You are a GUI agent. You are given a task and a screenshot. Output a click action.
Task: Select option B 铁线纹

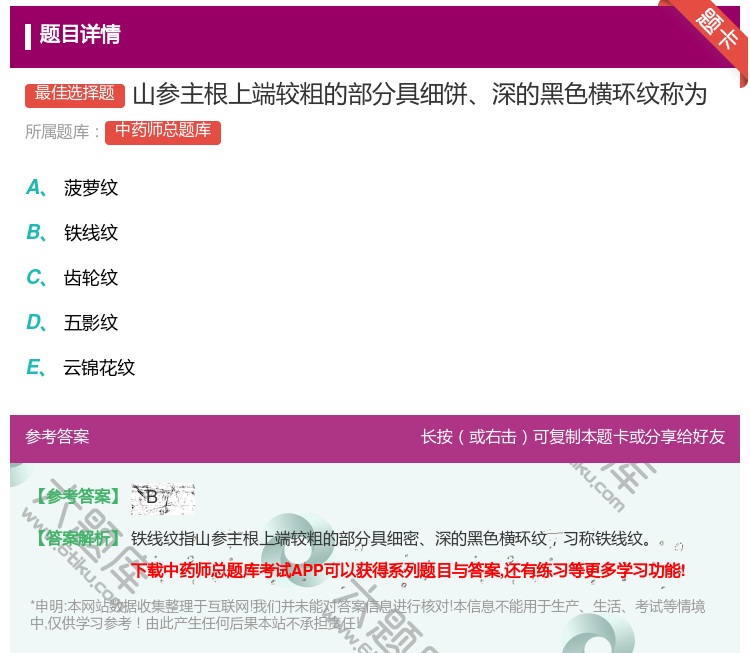(72, 232)
